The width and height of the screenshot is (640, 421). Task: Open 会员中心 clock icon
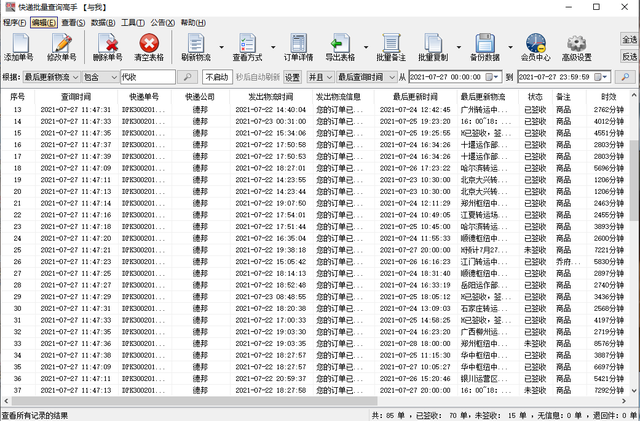coord(536,47)
